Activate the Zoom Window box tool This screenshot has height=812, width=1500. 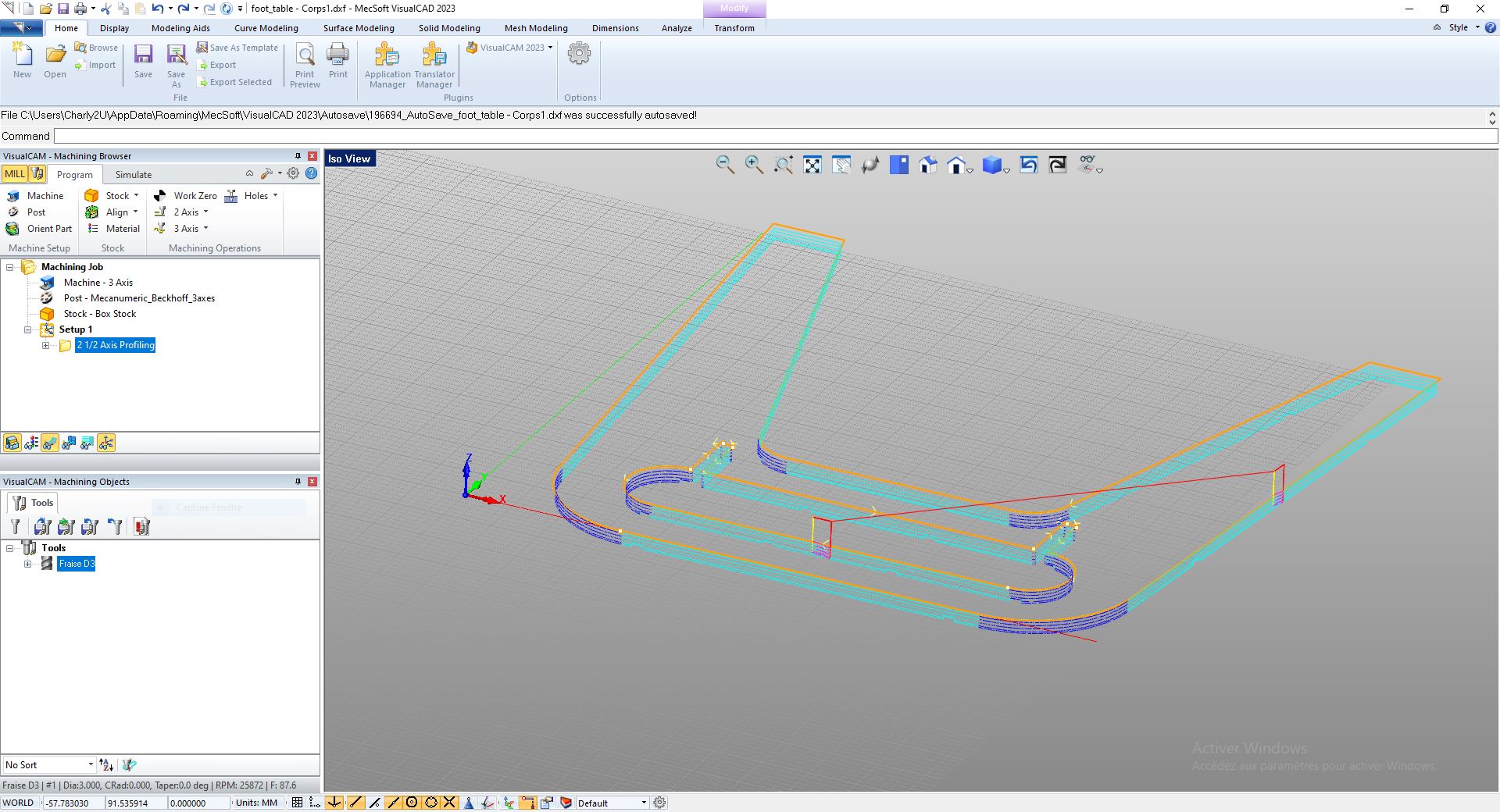tap(784, 165)
